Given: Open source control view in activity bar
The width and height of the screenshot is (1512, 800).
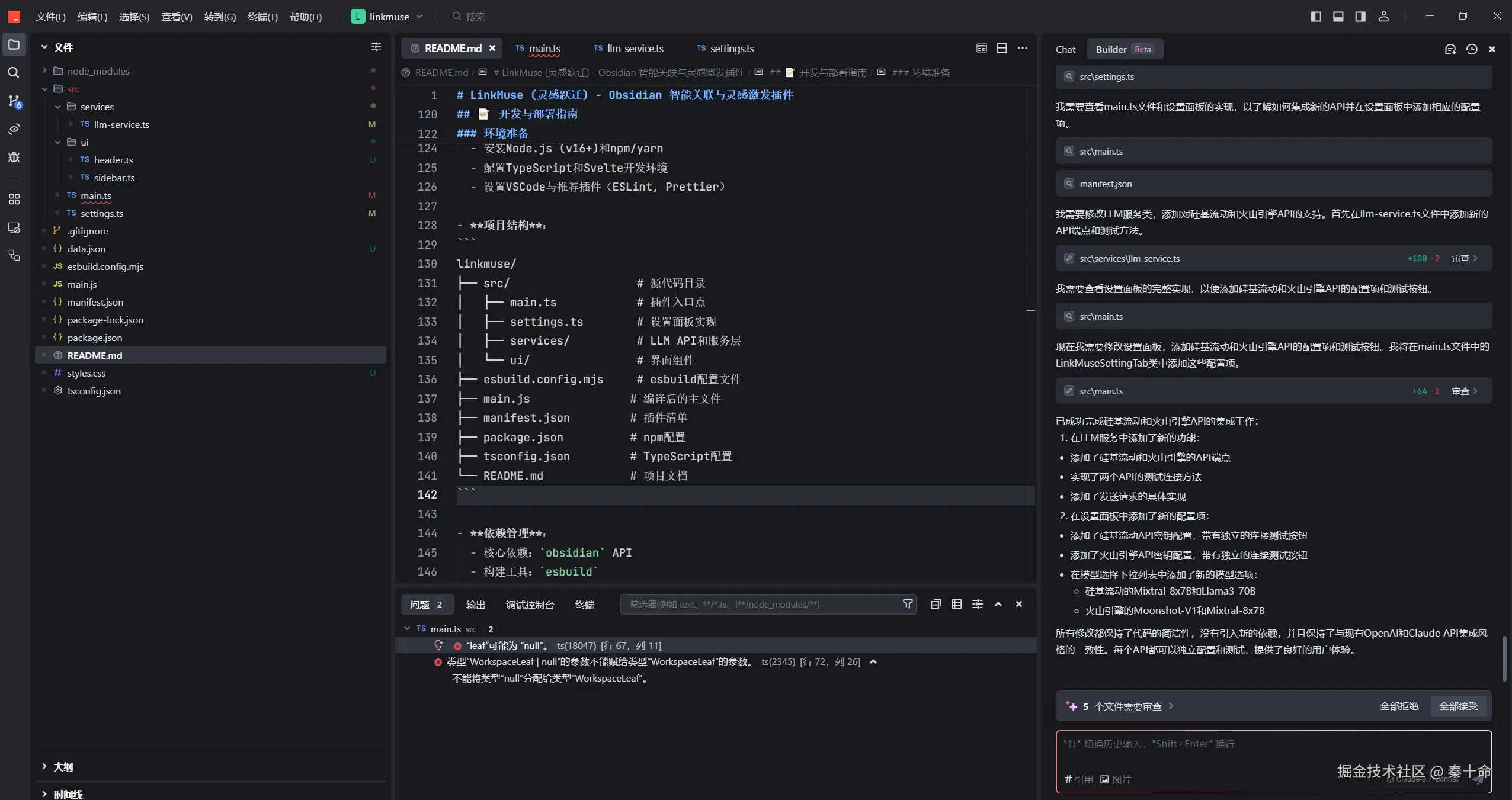Looking at the screenshot, I should (x=14, y=101).
